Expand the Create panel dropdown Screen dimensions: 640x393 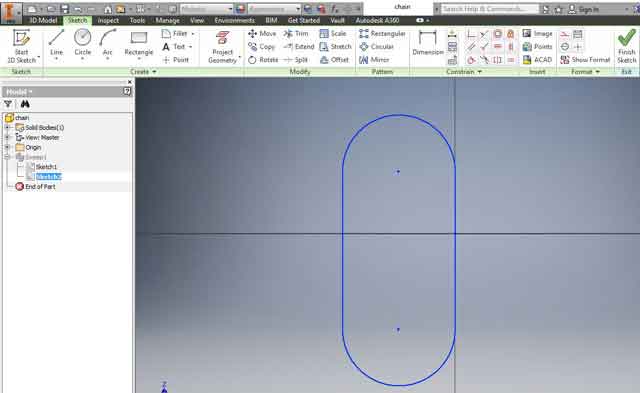tap(154, 72)
